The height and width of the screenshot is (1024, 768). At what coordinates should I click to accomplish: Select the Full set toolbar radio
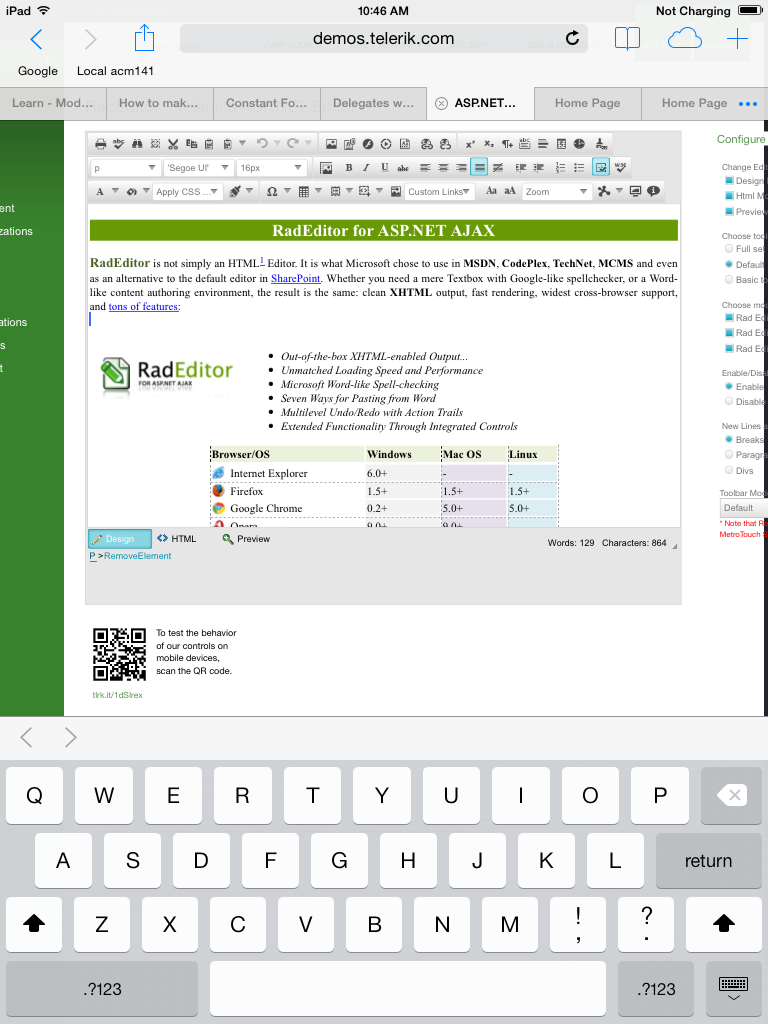[x=729, y=248]
